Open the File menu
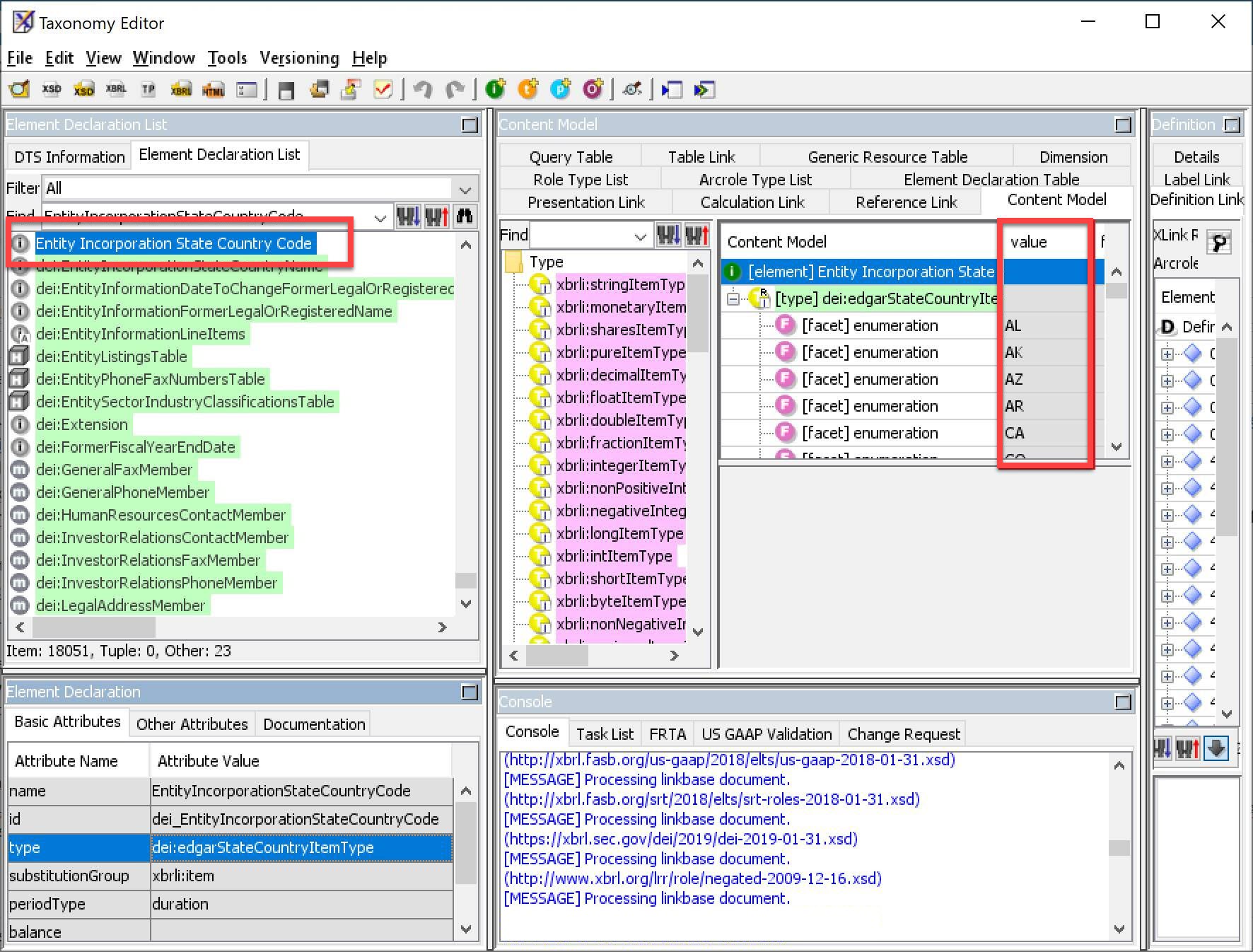This screenshot has height=952, width=1253. click(20, 58)
